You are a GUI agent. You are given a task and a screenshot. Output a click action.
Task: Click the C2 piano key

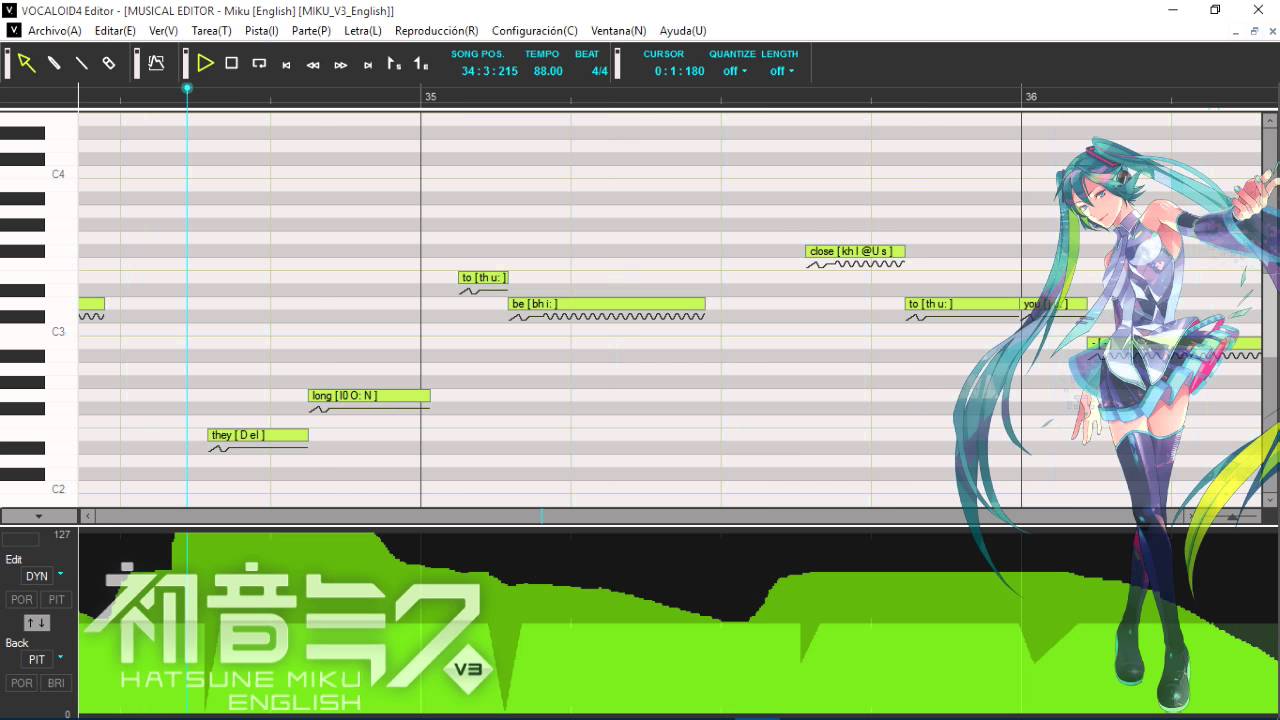pos(39,489)
